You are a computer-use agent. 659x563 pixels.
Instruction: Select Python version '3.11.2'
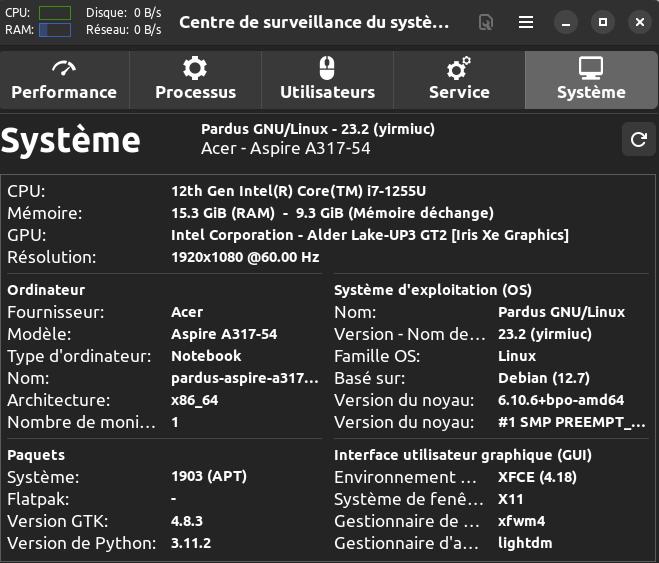click(x=191, y=543)
